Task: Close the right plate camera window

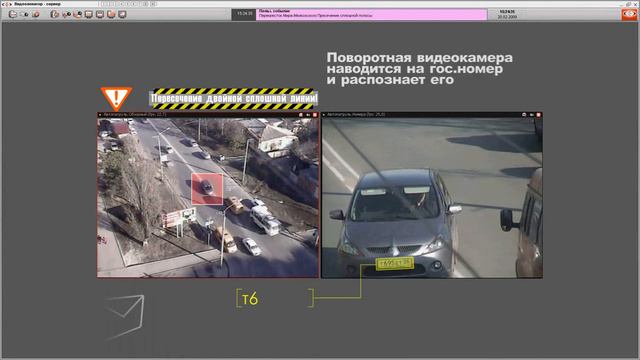Action: point(538,115)
